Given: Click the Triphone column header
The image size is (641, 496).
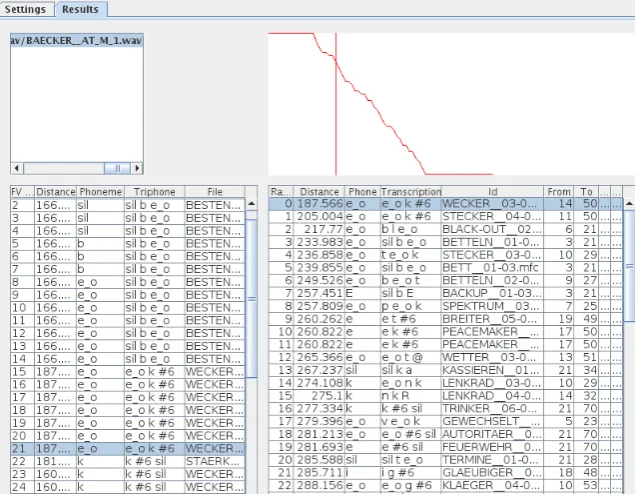Looking at the screenshot, I should click(x=155, y=192).
